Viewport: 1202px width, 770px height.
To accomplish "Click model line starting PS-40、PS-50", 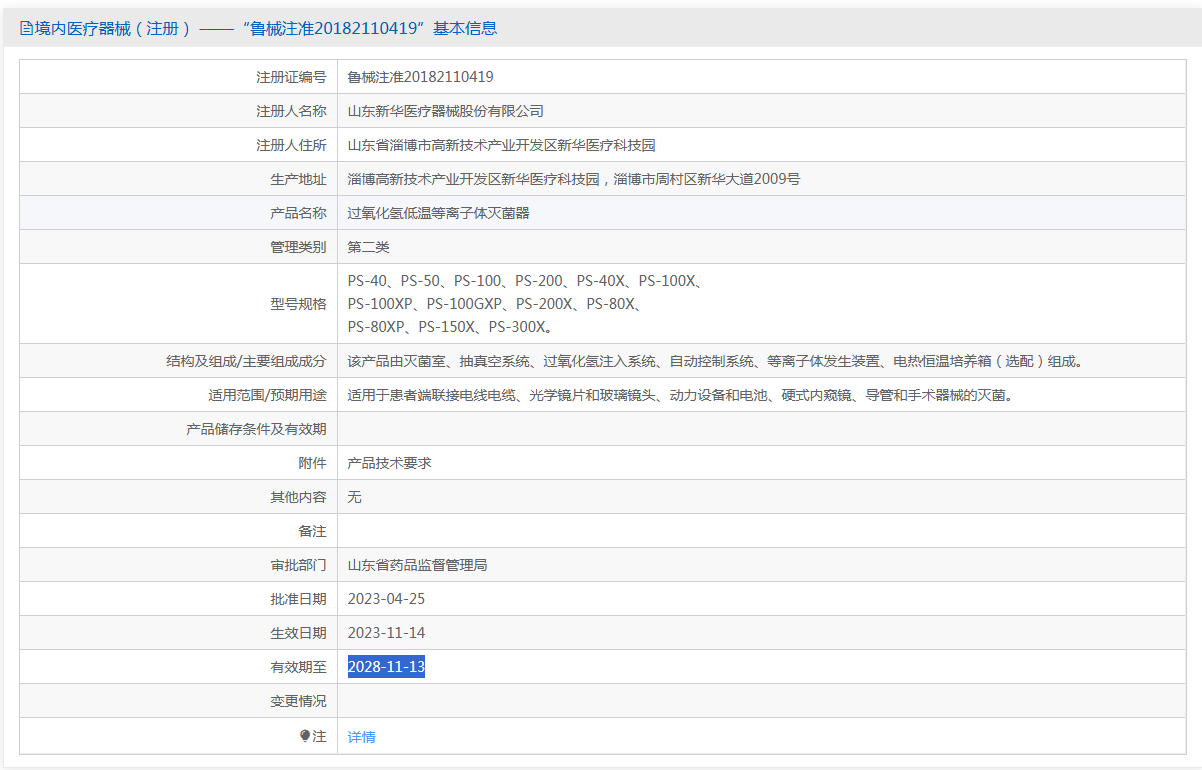I will (525, 281).
